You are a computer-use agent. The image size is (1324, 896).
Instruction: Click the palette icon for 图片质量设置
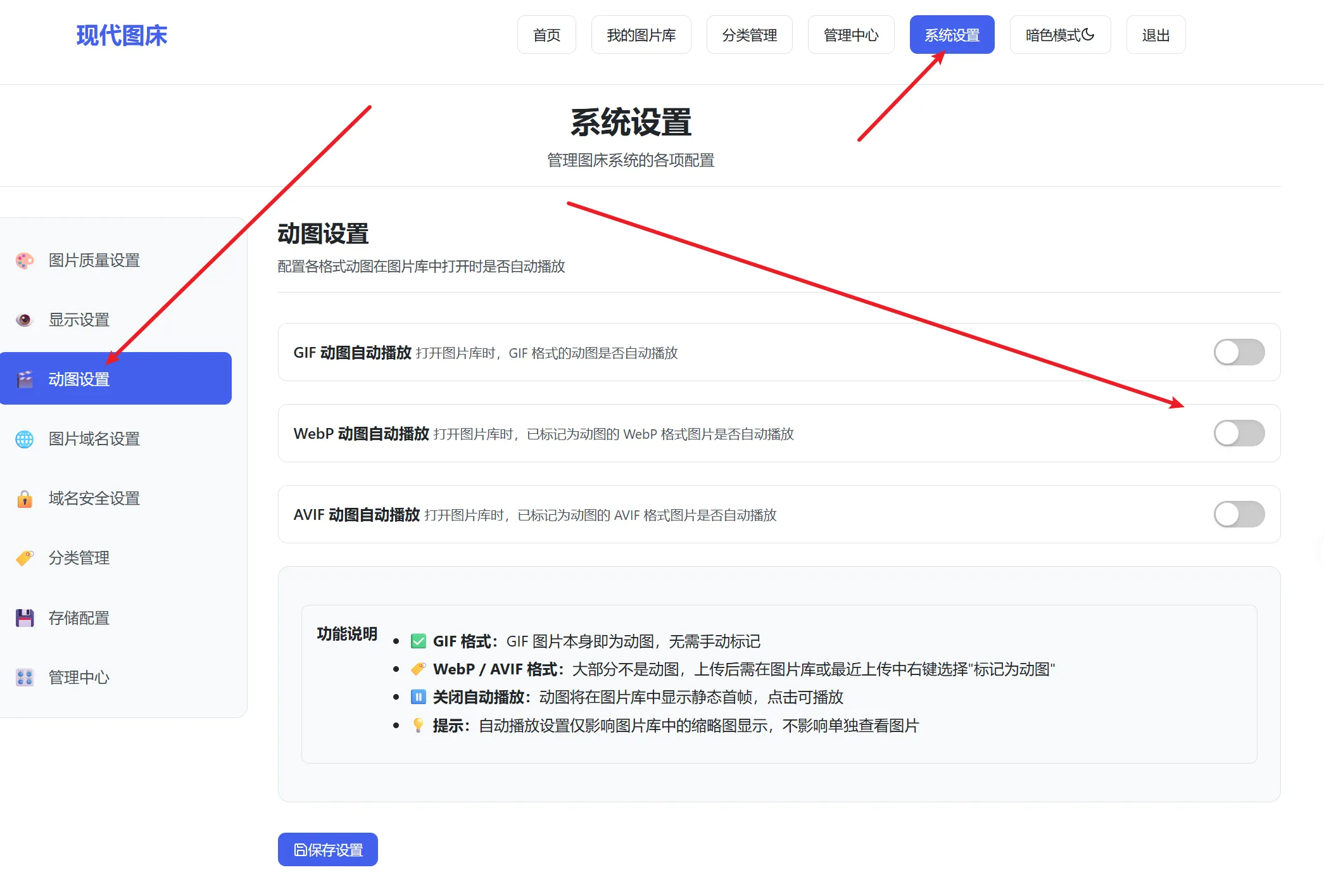pos(25,260)
